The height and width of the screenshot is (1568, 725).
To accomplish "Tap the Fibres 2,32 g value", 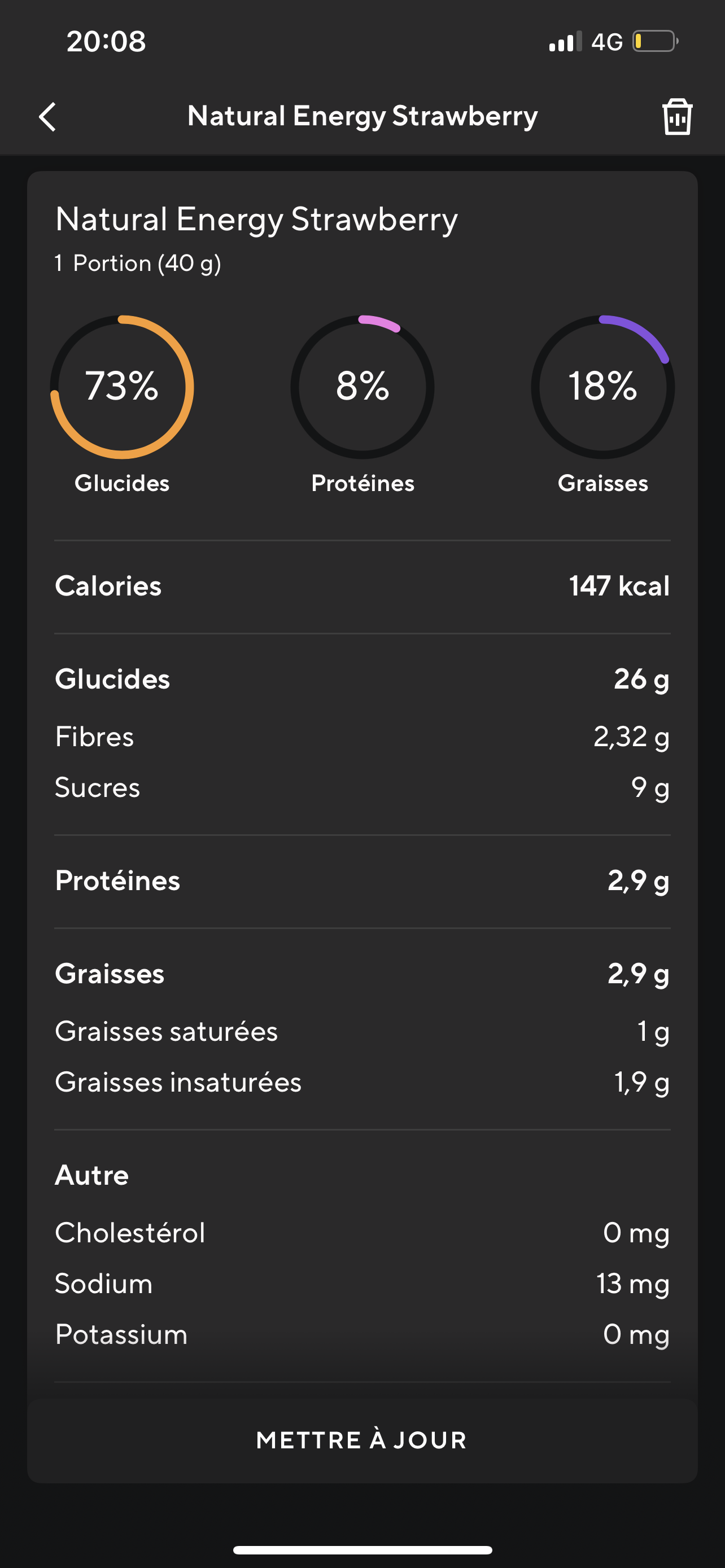I will [x=631, y=737].
